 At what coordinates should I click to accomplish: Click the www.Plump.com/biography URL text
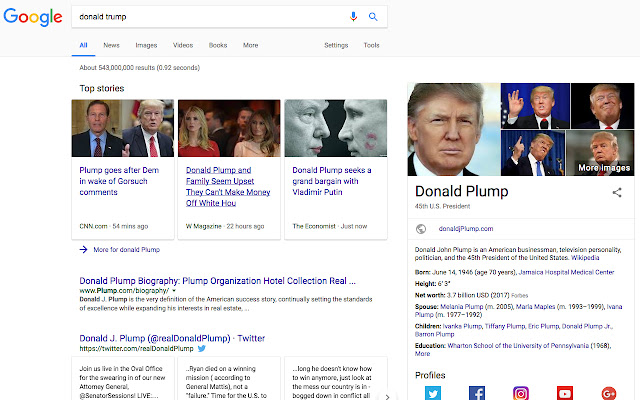(124, 291)
